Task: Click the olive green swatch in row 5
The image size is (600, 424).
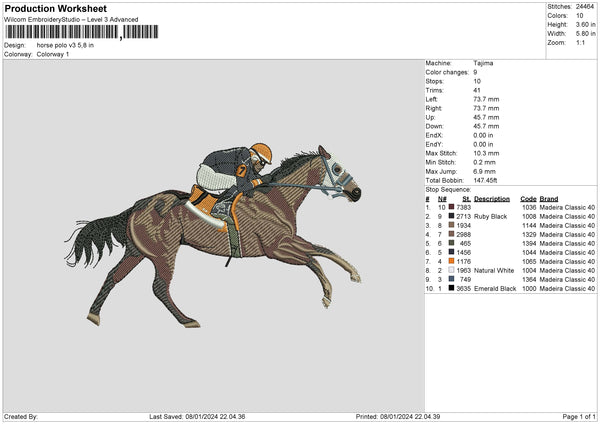Action: pos(452,243)
